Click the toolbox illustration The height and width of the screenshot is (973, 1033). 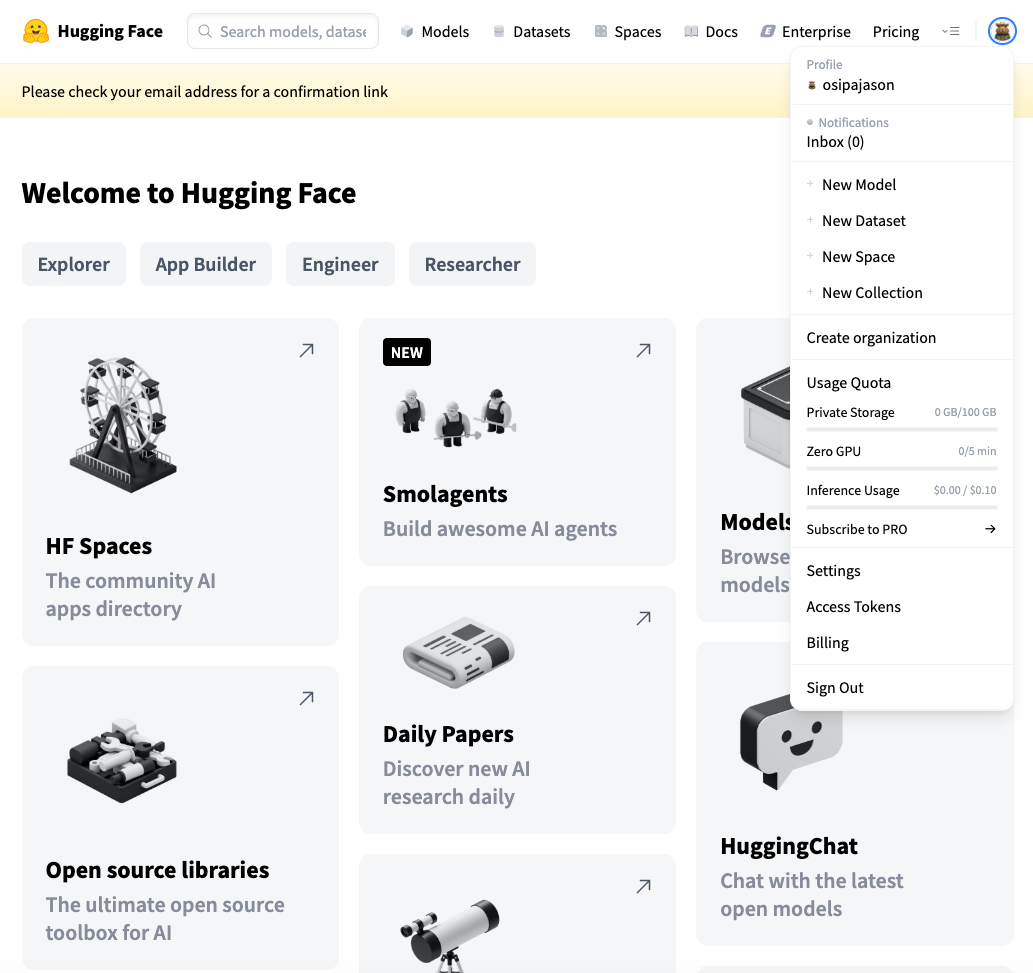[x=122, y=761]
